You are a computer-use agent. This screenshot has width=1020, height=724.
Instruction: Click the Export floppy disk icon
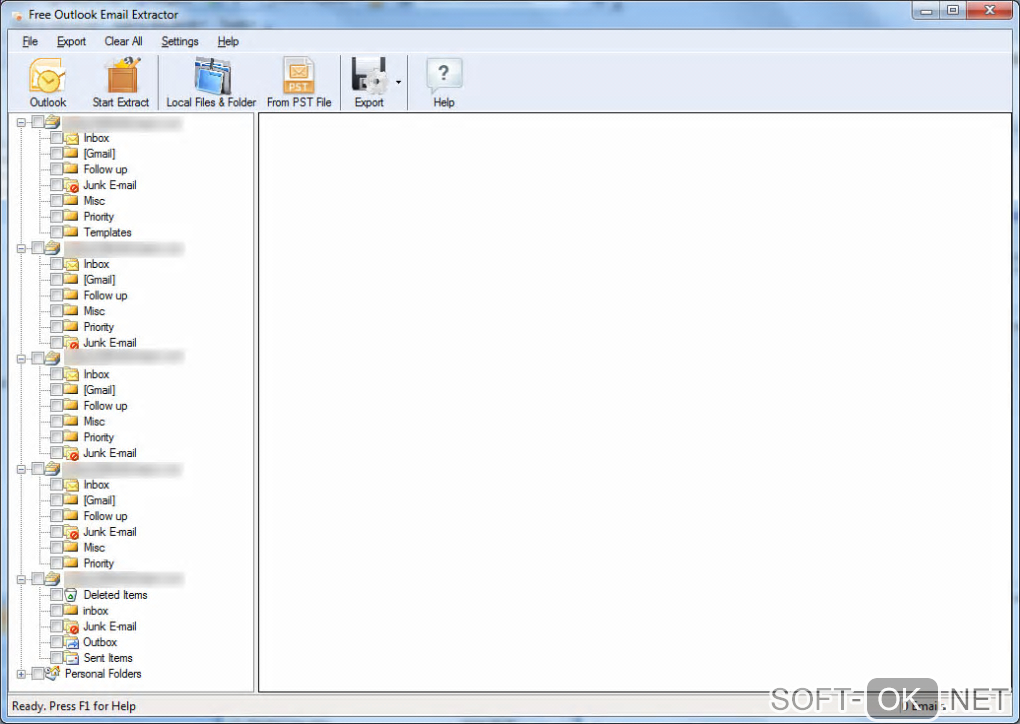(x=369, y=76)
